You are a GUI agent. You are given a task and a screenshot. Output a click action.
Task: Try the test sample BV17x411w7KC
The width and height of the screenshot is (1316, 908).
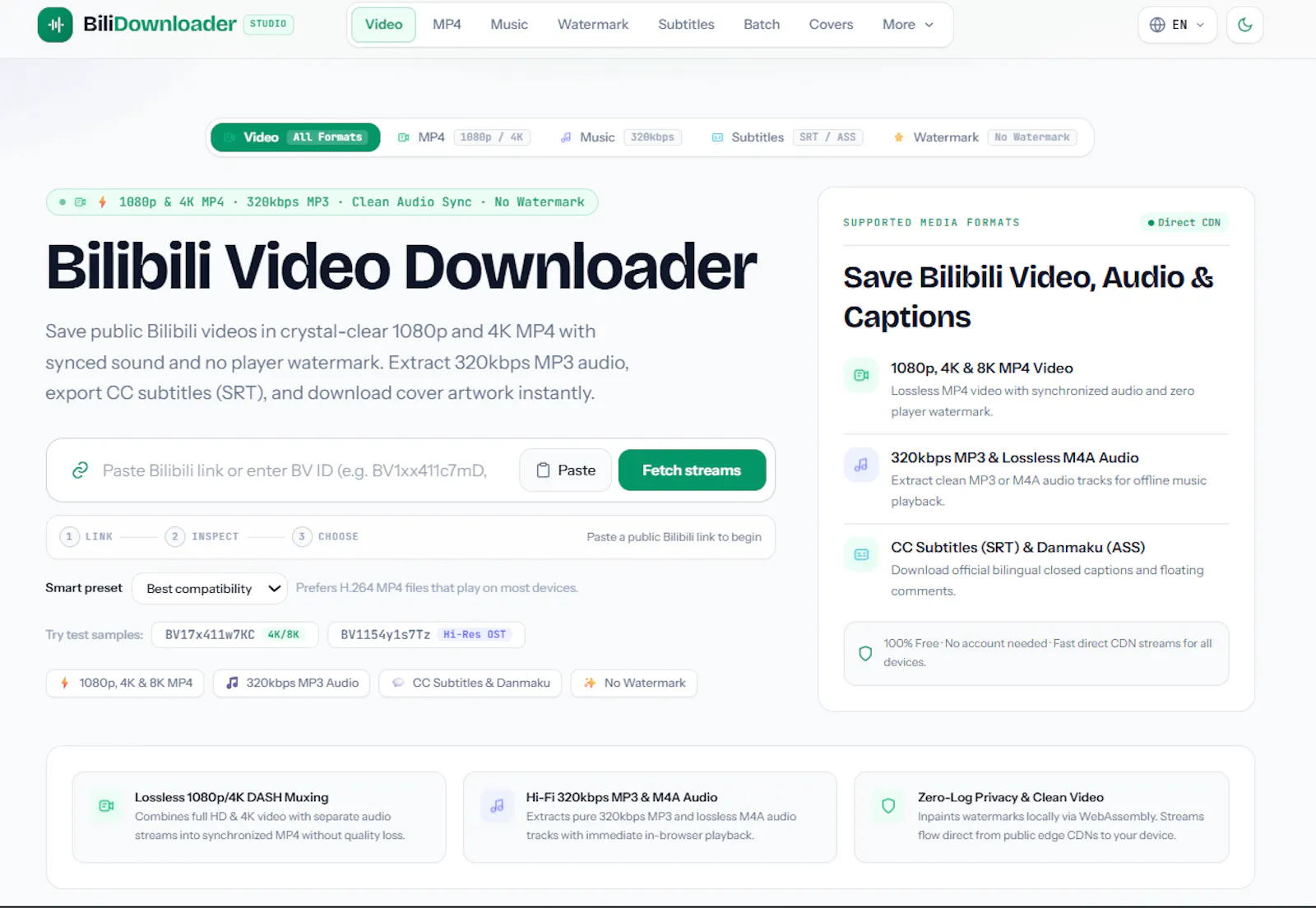click(234, 635)
